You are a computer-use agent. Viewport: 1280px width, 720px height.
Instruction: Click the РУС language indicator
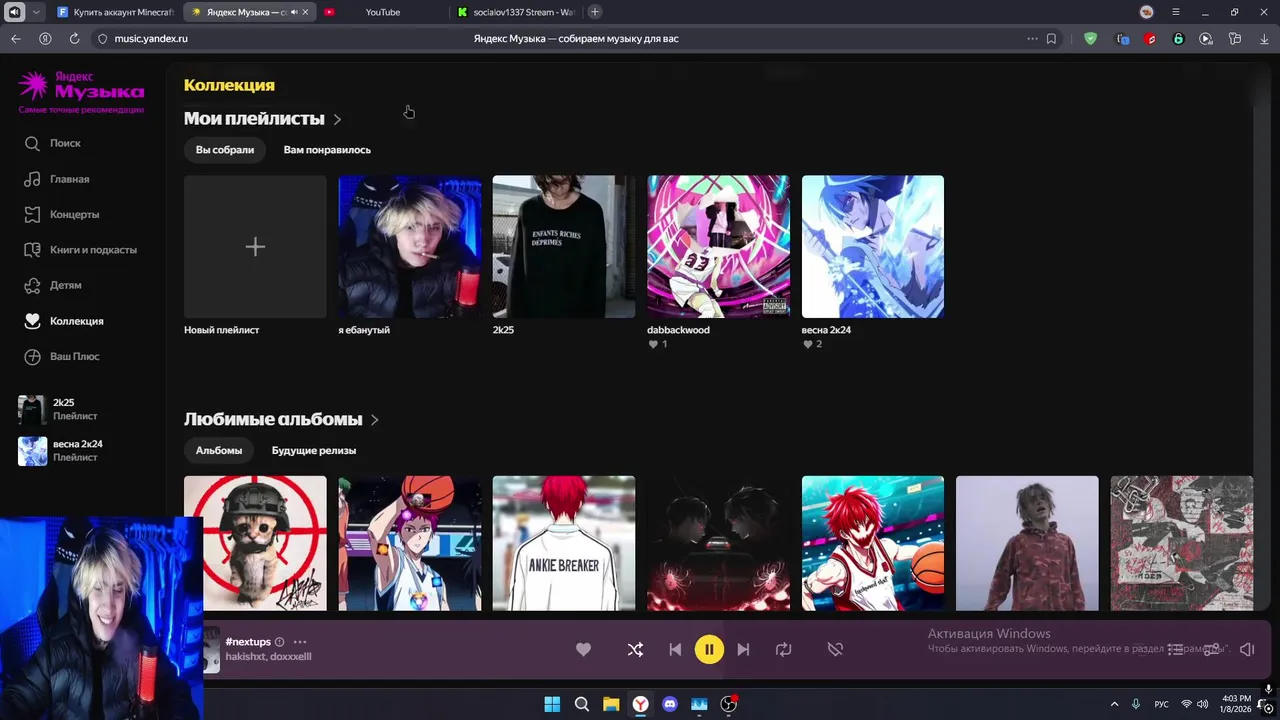tap(1161, 704)
